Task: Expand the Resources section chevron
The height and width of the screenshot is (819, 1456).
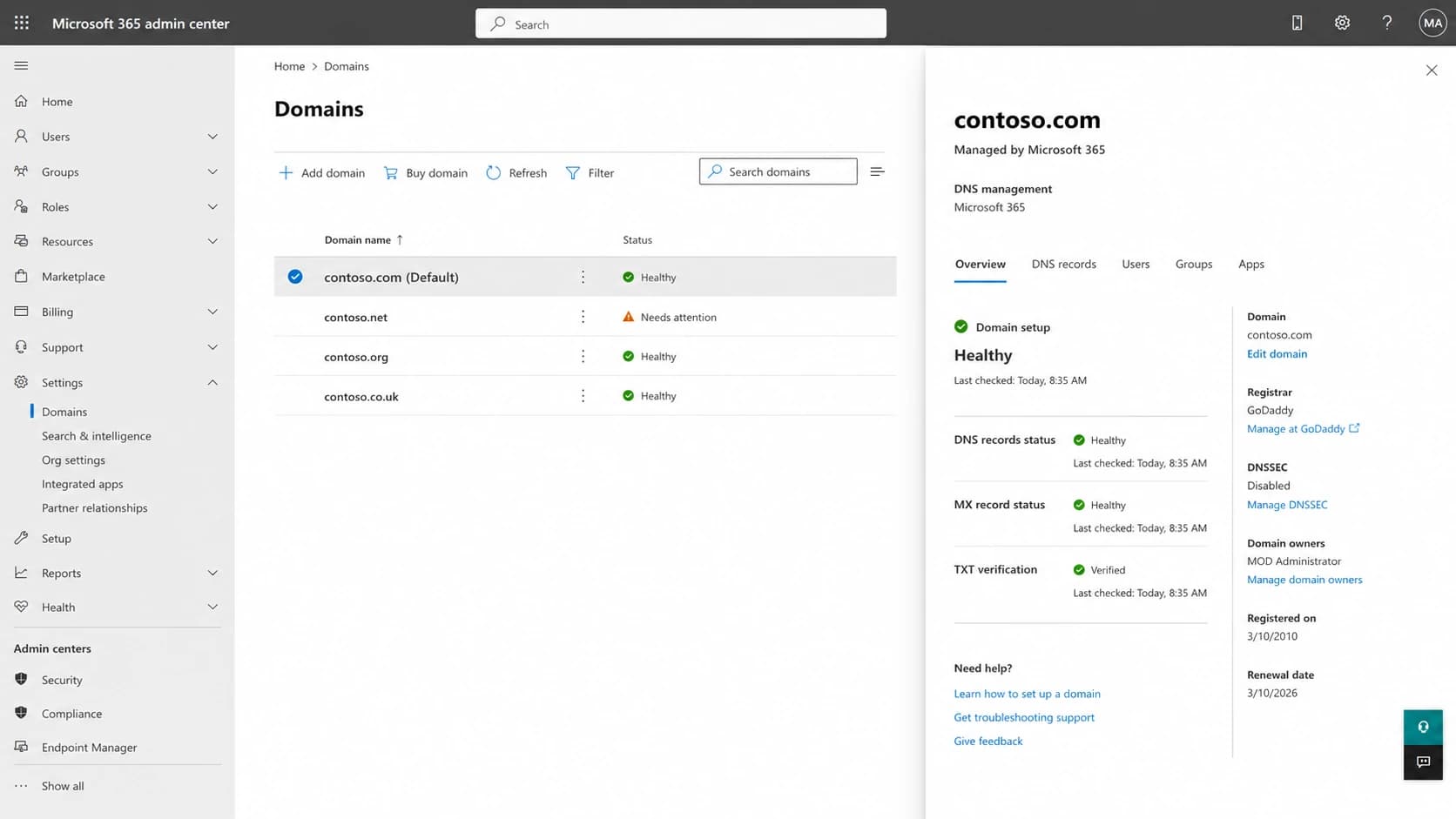Action: [212, 241]
